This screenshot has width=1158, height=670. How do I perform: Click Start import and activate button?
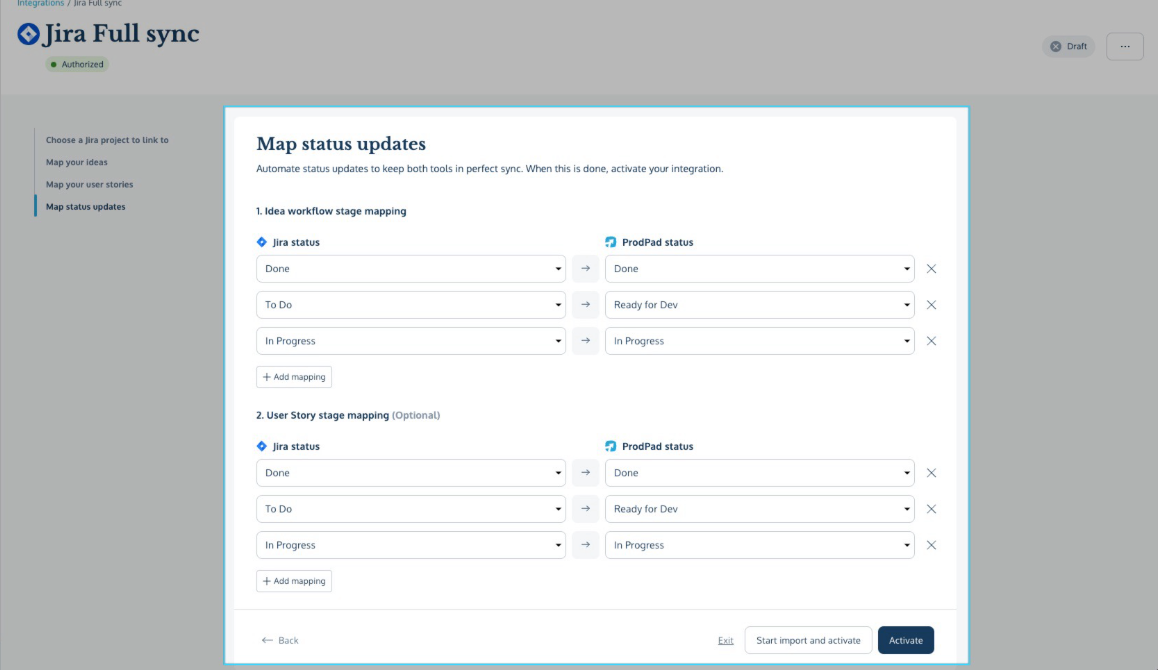click(x=808, y=640)
